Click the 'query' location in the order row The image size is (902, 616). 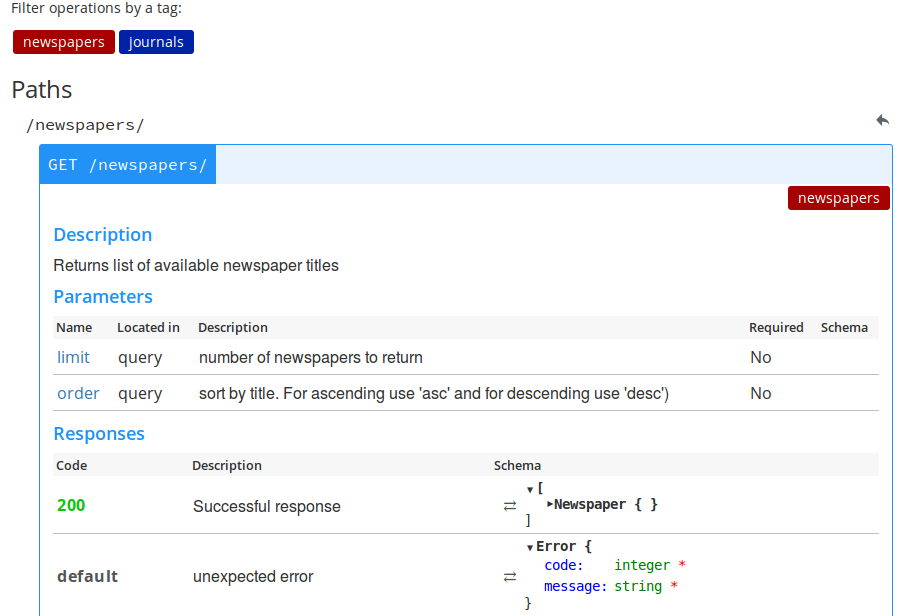140,394
